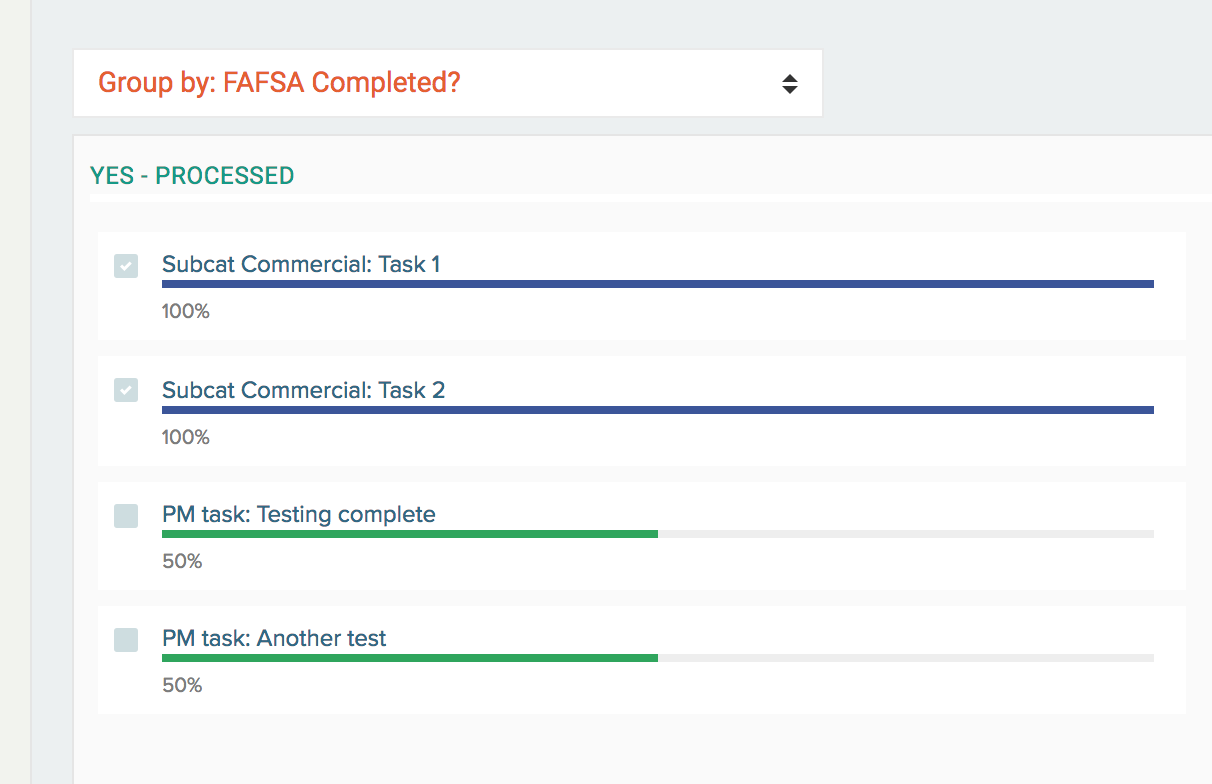Open the Subcat Commercial: Task 1 link
This screenshot has height=784, width=1212.
click(x=301, y=264)
